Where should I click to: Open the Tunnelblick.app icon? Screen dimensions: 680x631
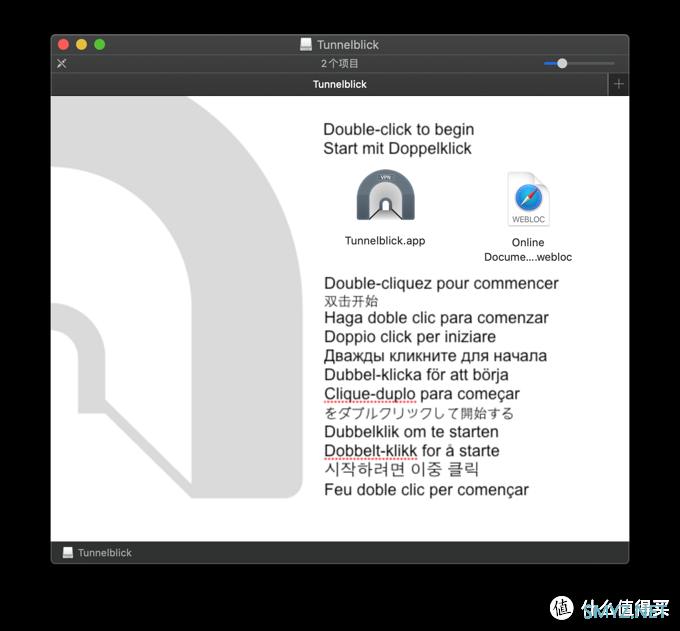coord(386,195)
